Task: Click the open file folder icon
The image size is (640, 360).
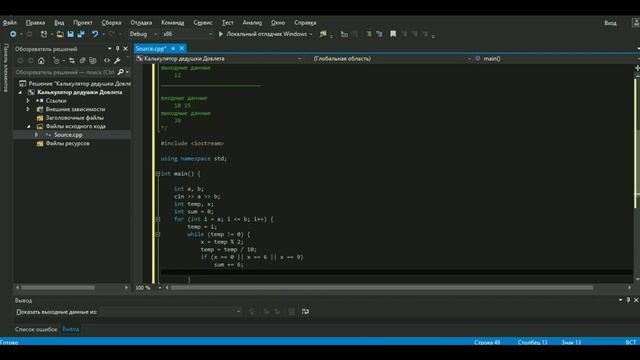Action: point(60,34)
